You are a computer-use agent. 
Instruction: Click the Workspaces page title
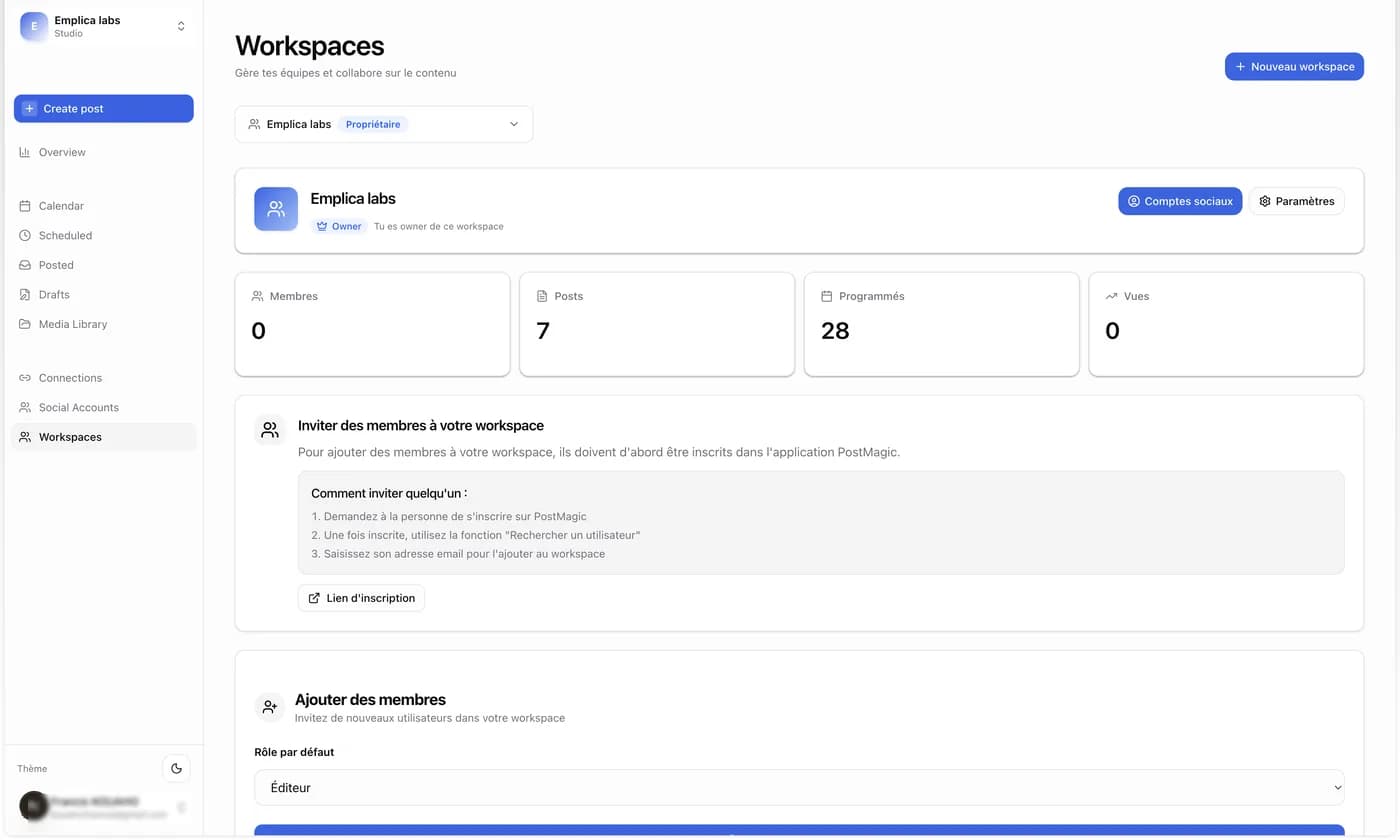coord(309,46)
